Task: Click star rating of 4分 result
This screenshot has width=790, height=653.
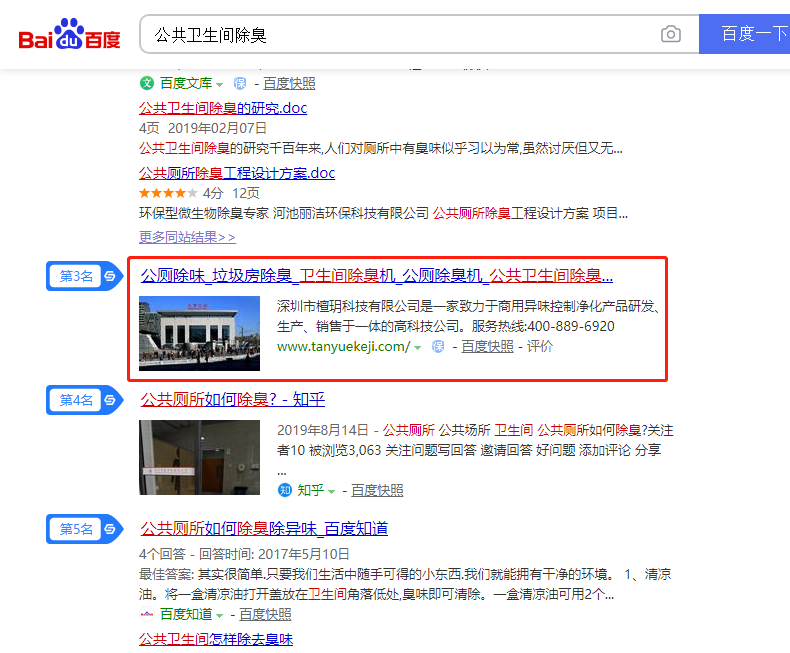Action: coord(168,193)
